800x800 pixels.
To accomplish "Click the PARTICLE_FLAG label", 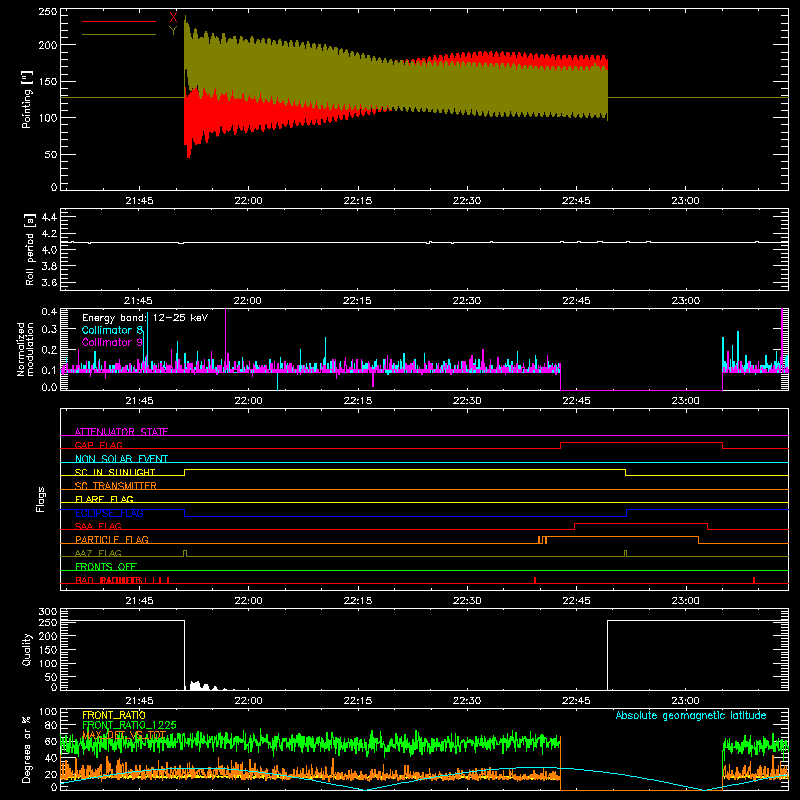I will point(112,539).
